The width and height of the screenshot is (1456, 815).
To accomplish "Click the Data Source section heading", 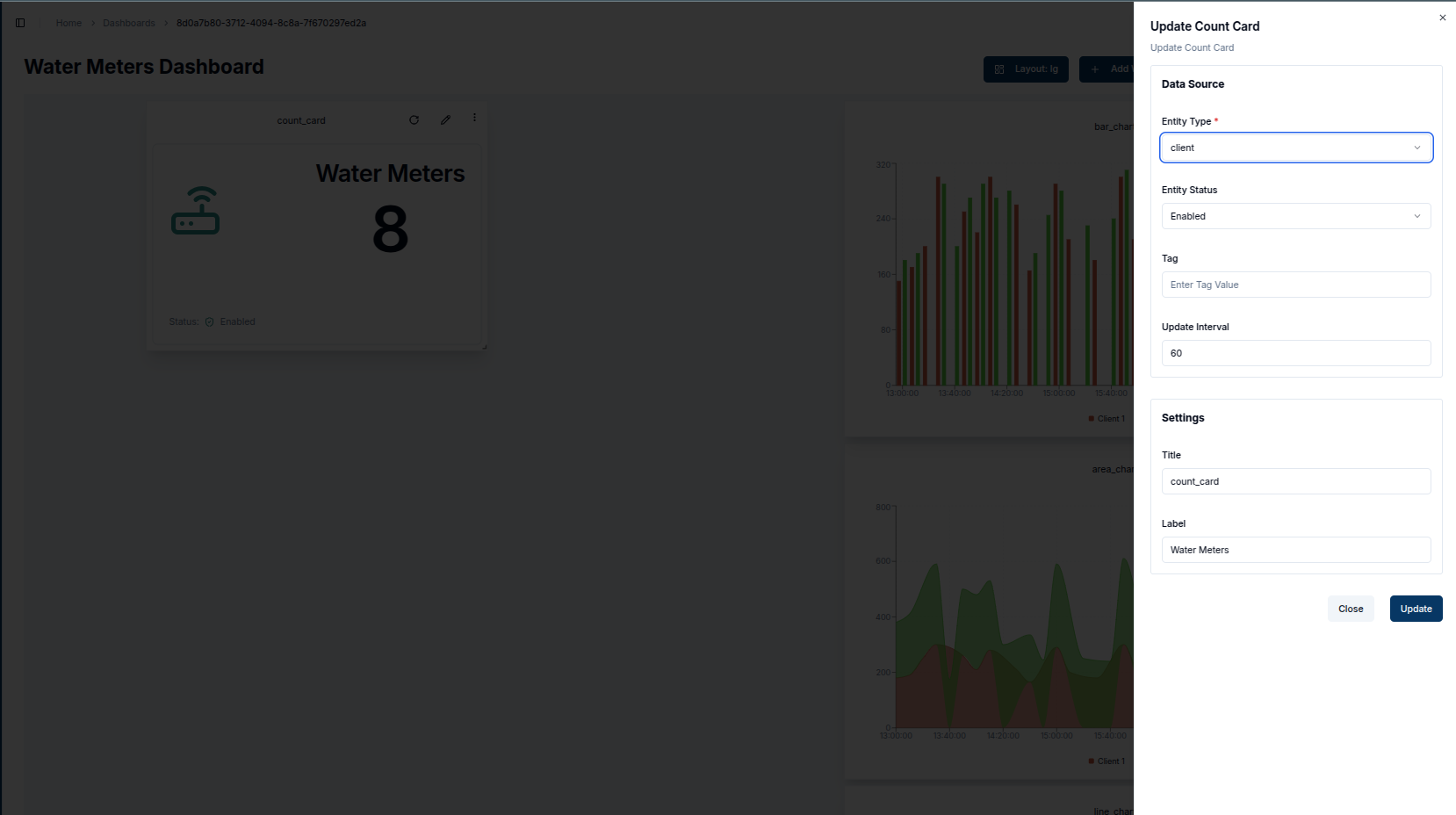I will click(1193, 84).
